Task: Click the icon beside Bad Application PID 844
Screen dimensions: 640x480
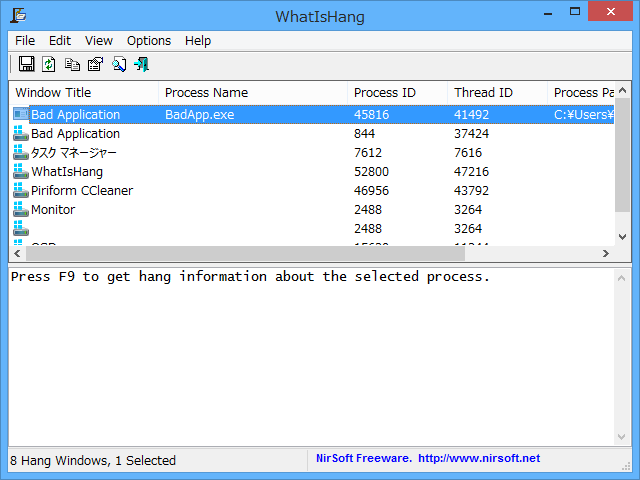Action: [x=21, y=133]
